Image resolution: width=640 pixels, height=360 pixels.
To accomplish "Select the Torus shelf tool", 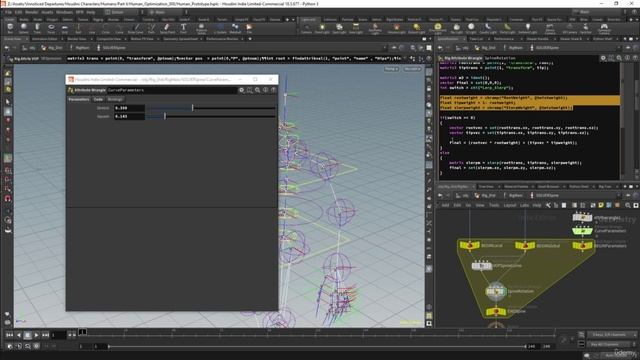I will tap(51, 28).
